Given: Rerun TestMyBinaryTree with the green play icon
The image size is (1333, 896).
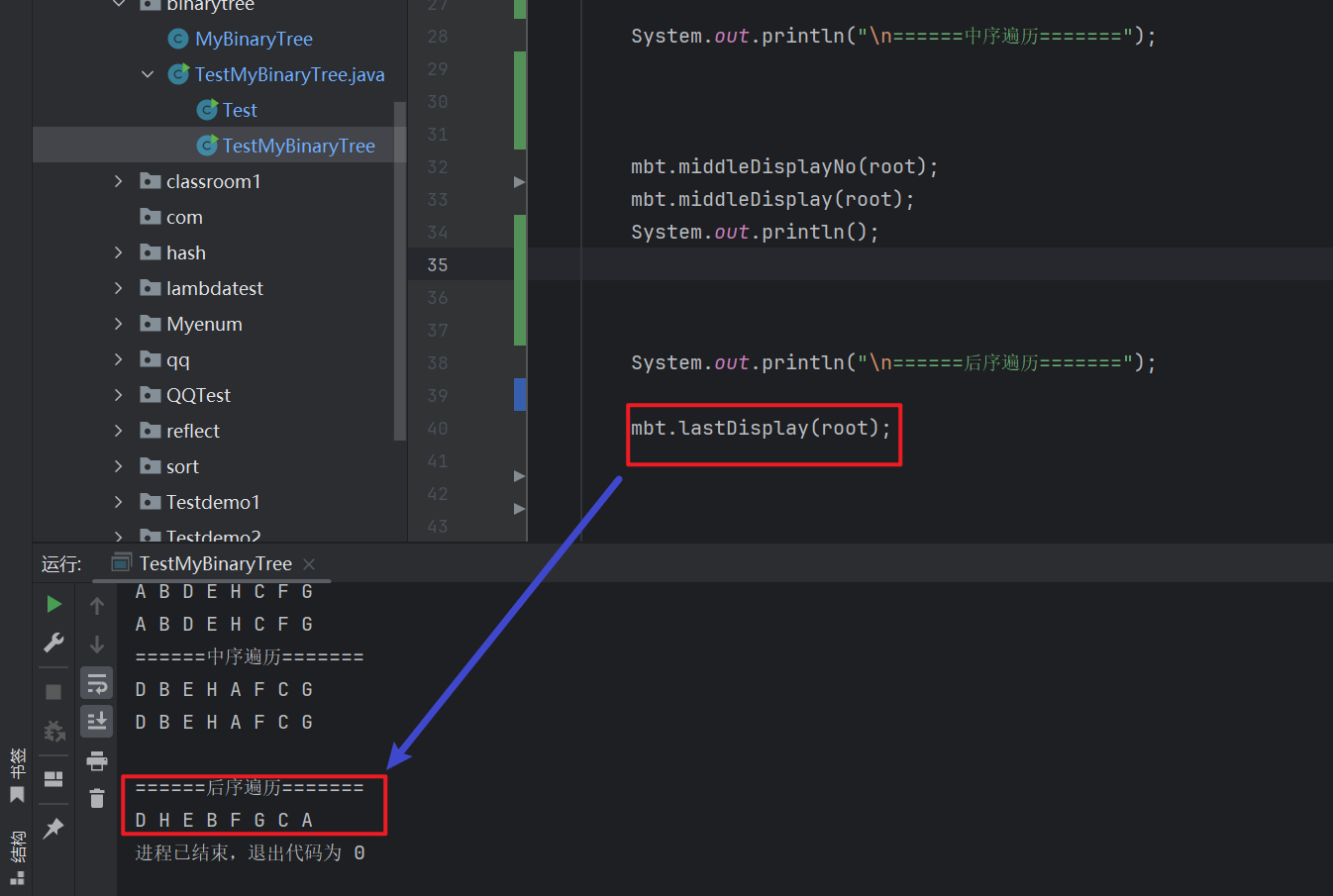Looking at the screenshot, I should click(x=53, y=604).
